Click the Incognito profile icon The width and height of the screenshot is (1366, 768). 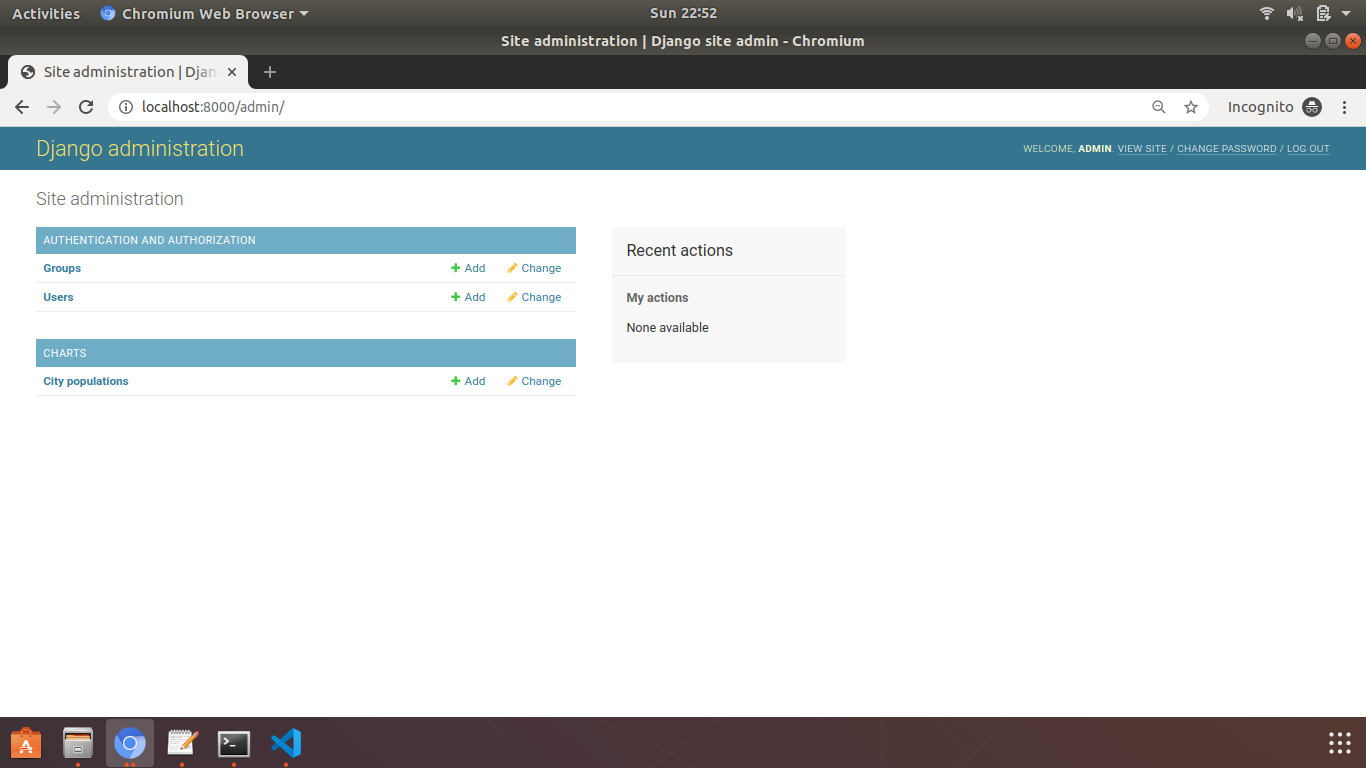coord(1312,107)
